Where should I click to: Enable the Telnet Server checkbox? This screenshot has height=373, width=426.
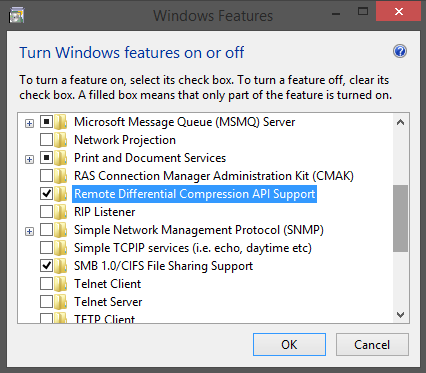tap(46, 302)
